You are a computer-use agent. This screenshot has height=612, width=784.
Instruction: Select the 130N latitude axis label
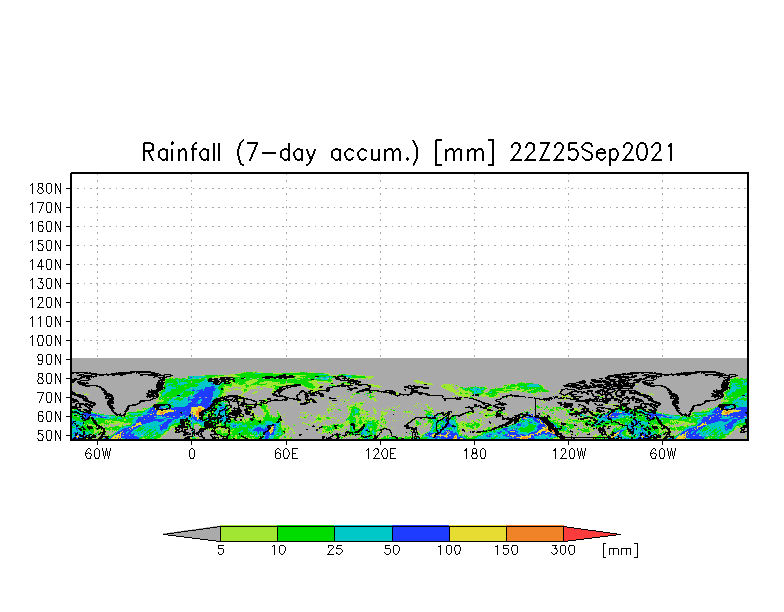[46, 284]
